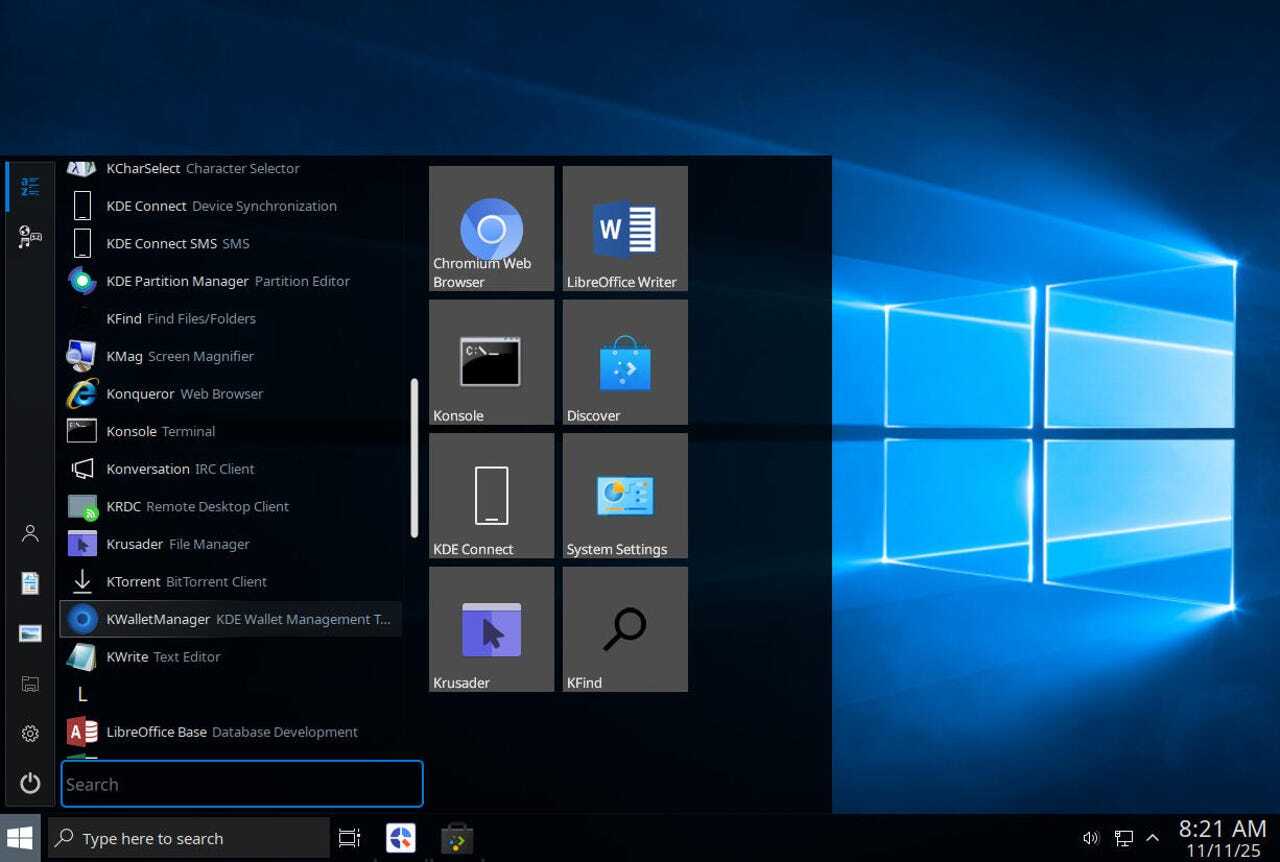The image size is (1280, 862).
Task: Open Krusader File Manager from the list
Action: pos(231,544)
